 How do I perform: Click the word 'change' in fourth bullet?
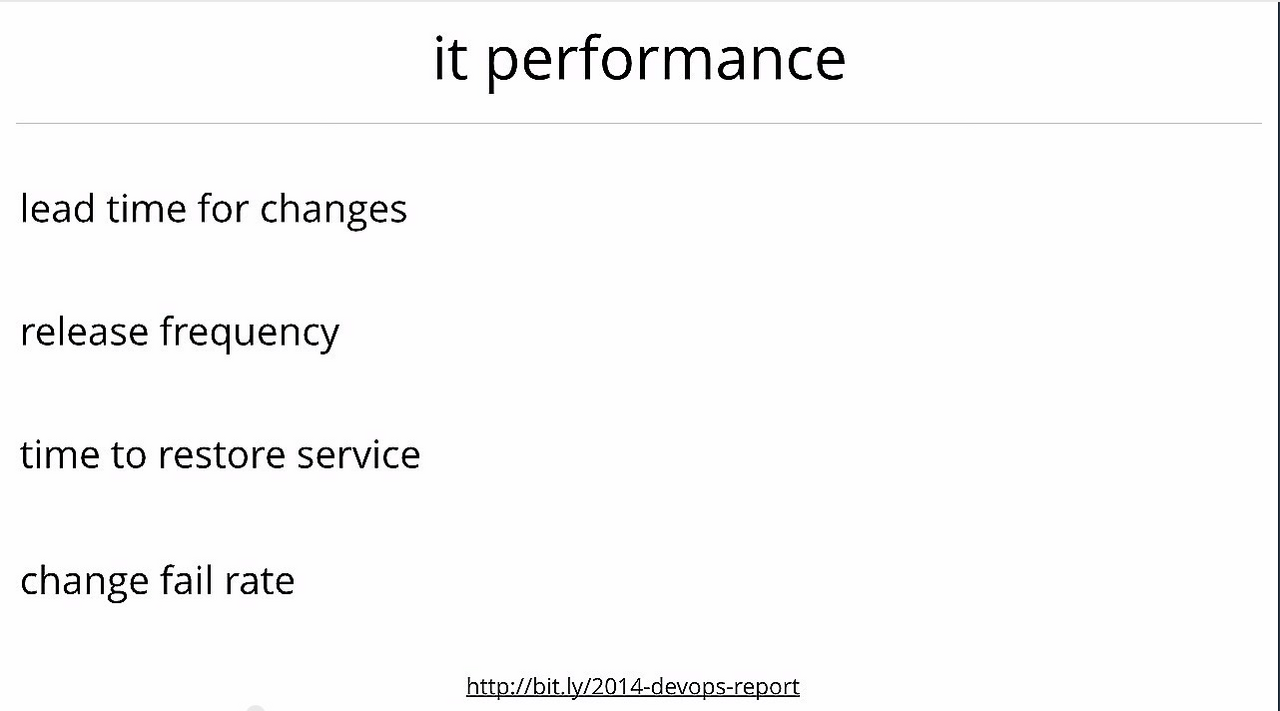[x=85, y=582]
